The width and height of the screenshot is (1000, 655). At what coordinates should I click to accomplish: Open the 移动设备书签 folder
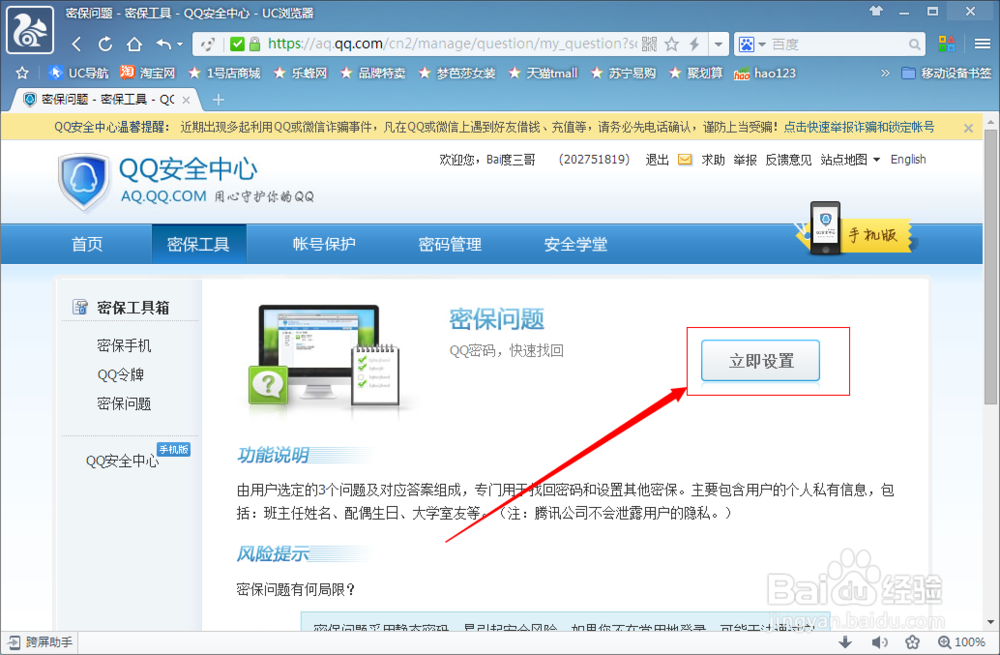click(x=946, y=73)
